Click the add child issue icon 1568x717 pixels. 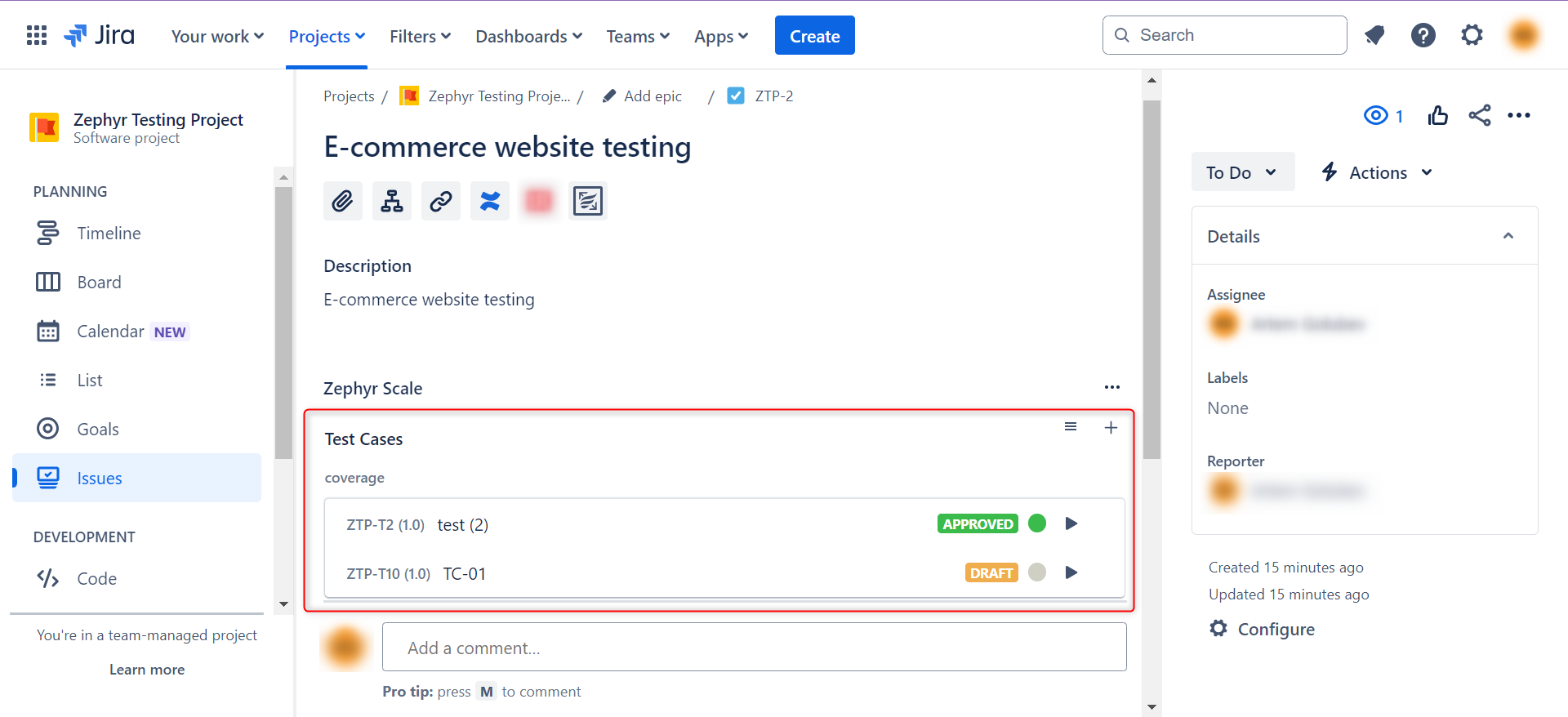click(x=392, y=201)
